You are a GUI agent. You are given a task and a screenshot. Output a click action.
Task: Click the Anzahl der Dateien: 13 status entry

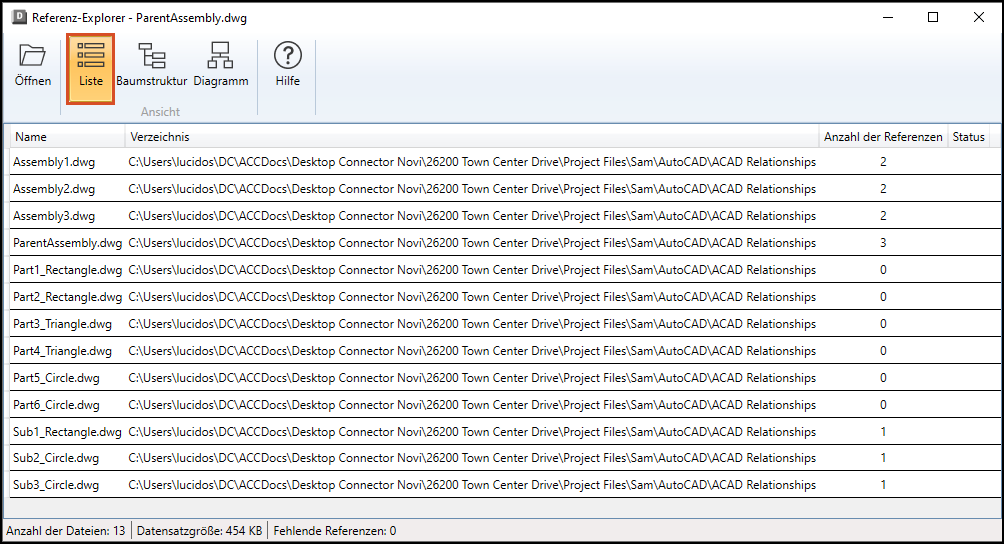(66, 531)
